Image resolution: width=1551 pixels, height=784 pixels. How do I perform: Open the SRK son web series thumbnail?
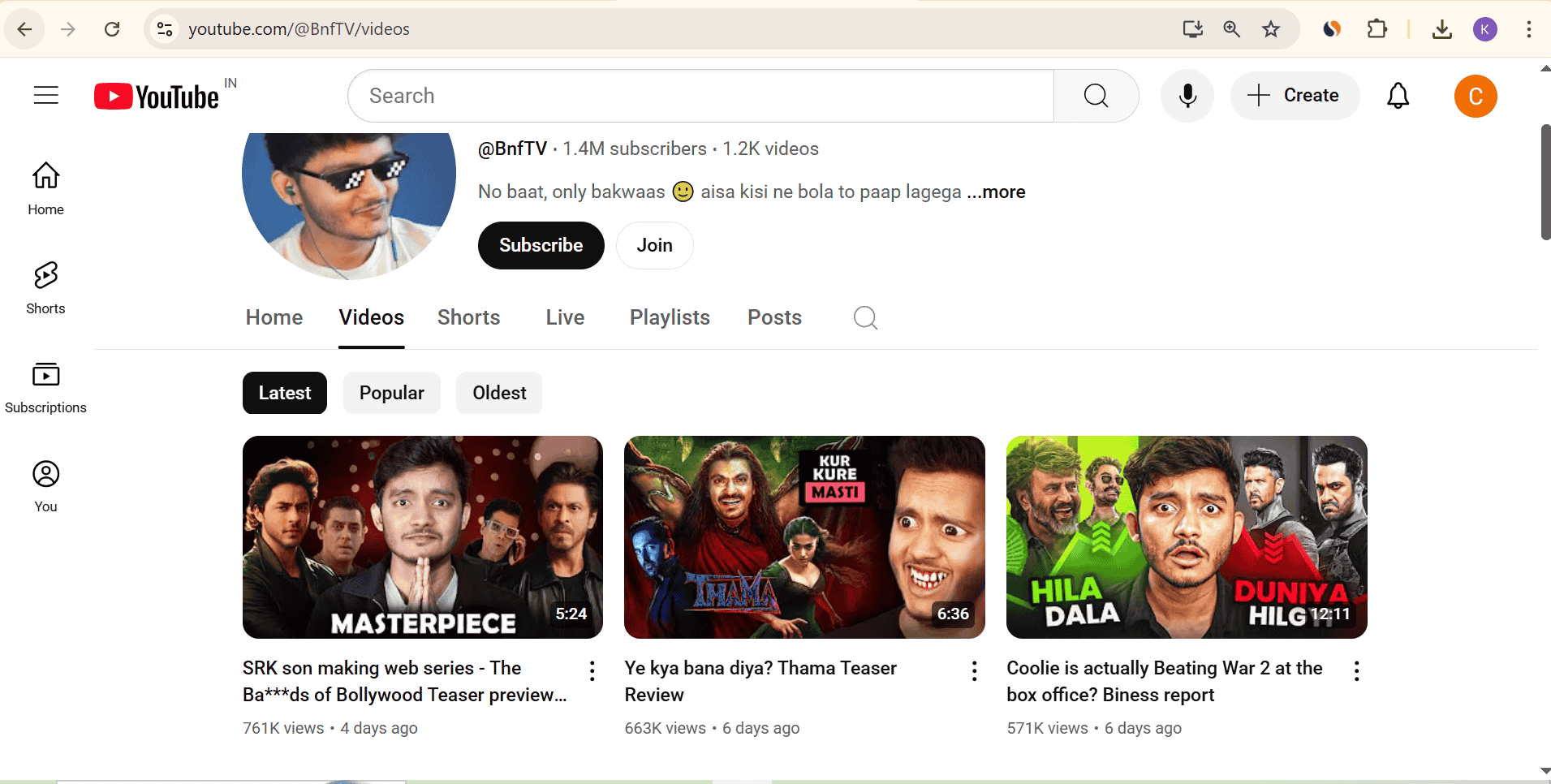point(422,537)
